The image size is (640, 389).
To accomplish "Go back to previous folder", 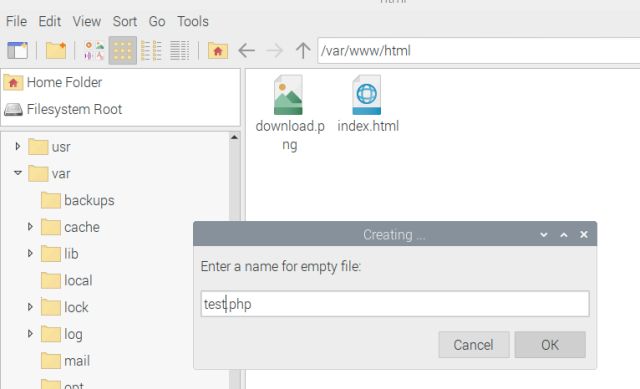I will 247,51.
